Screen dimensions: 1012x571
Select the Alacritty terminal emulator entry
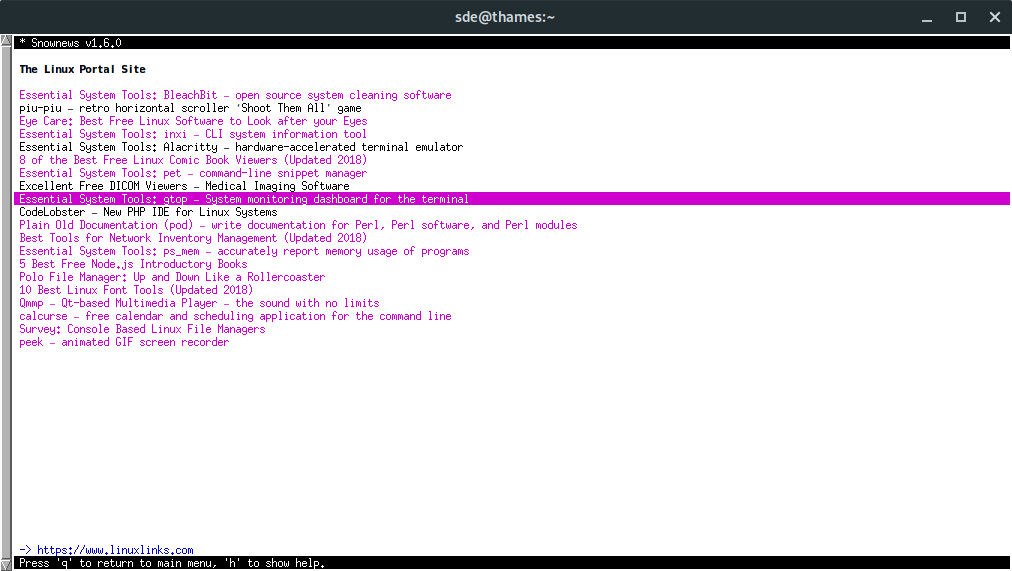coord(241,146)
